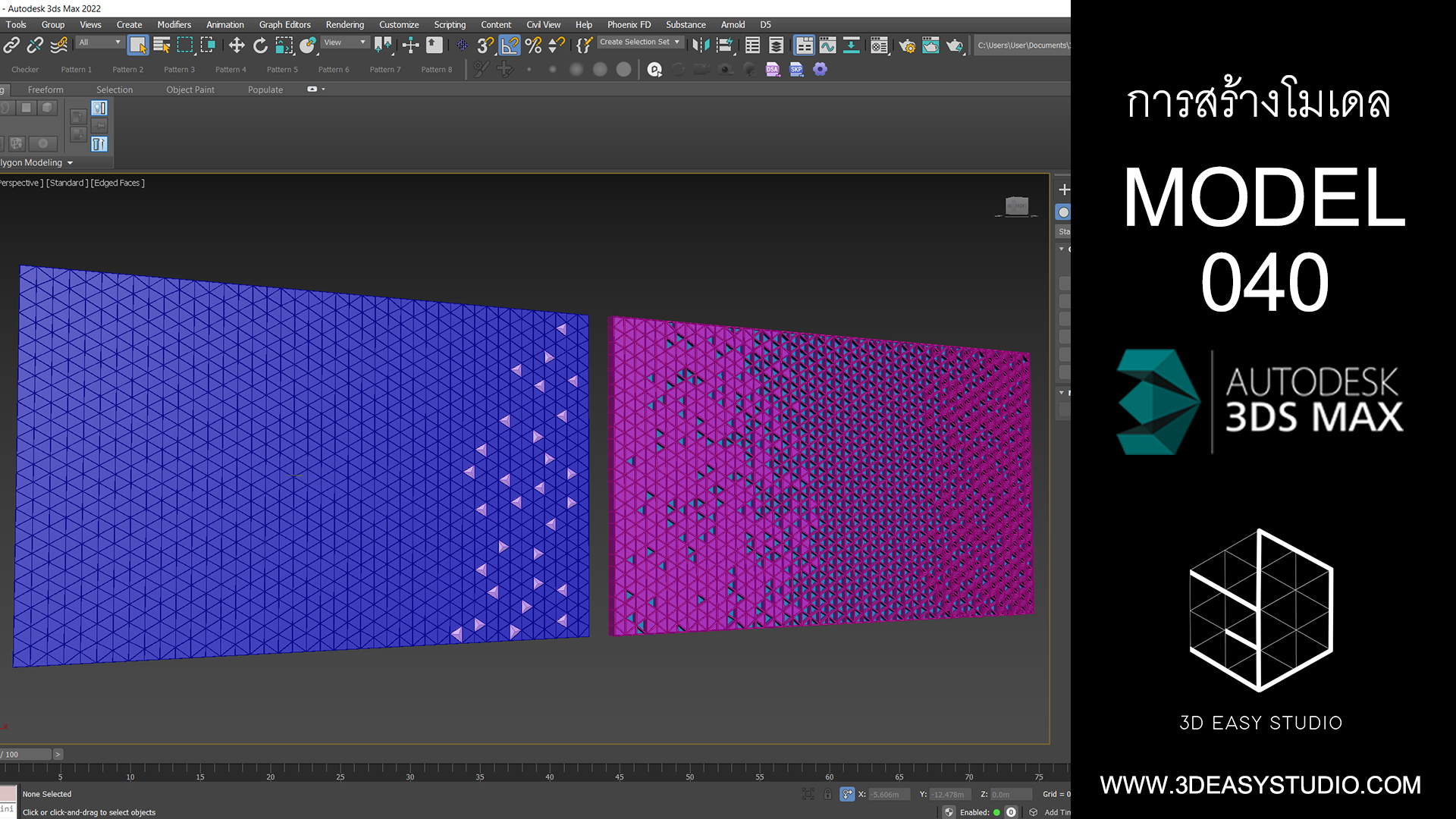Open the All selection filter dropdown
Screen dimensions: 1456x819
point(99,42)
